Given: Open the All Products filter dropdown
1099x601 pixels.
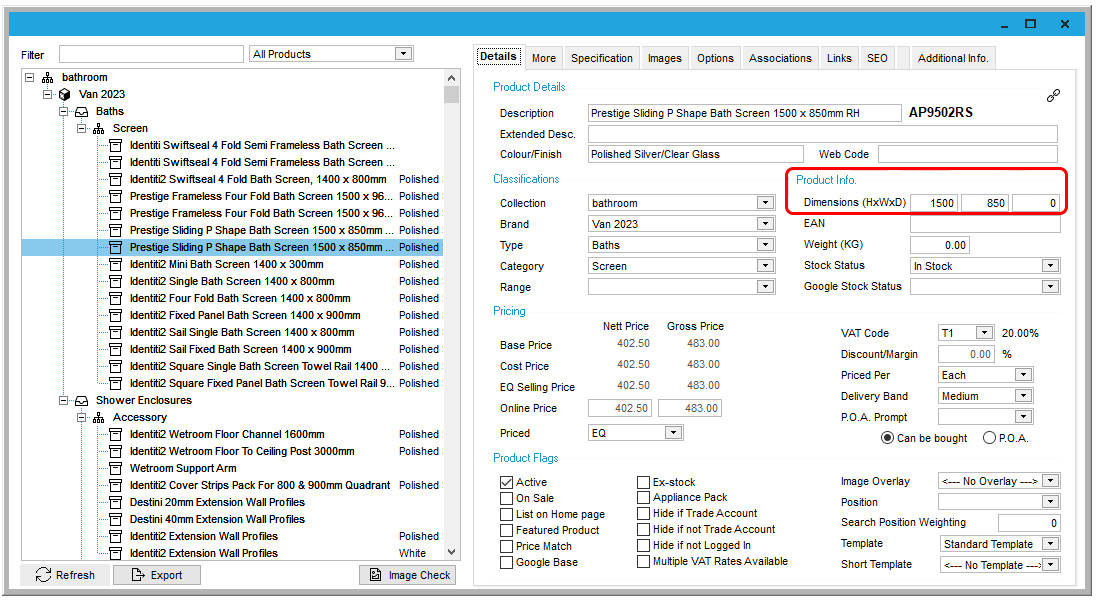Looking at the screenshot, I should coord(402,54).
